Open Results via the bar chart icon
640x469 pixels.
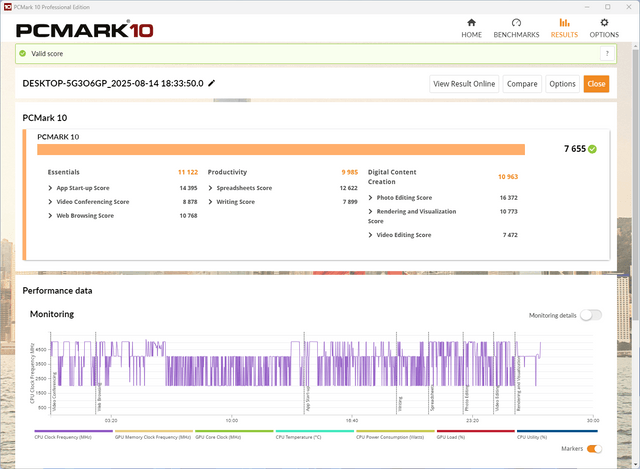(x=564, y=22)
